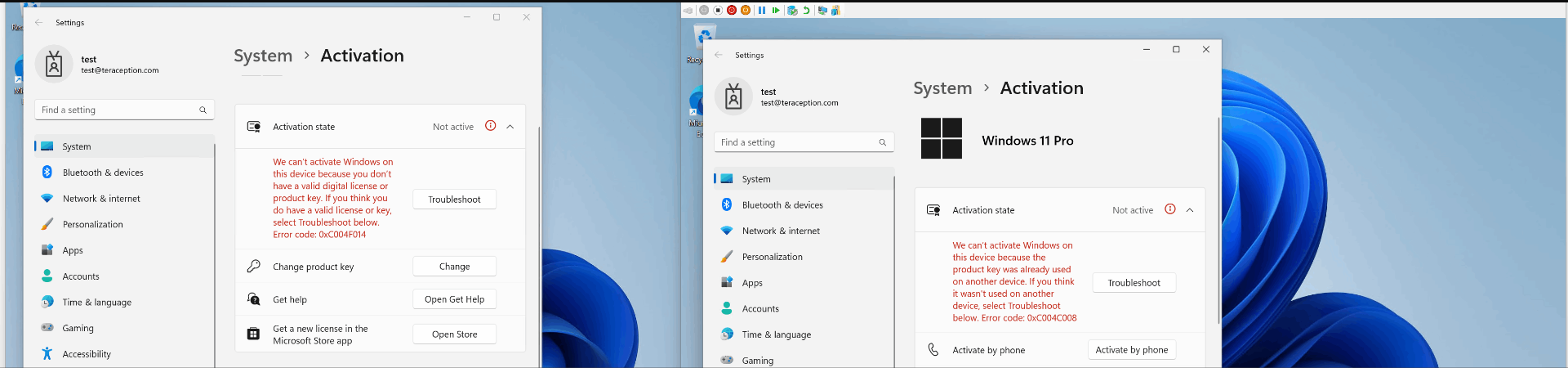Viewport: 1568px width, 368px height.
Task: Click the greyed-out Start VM power icon
Action: 704,10
